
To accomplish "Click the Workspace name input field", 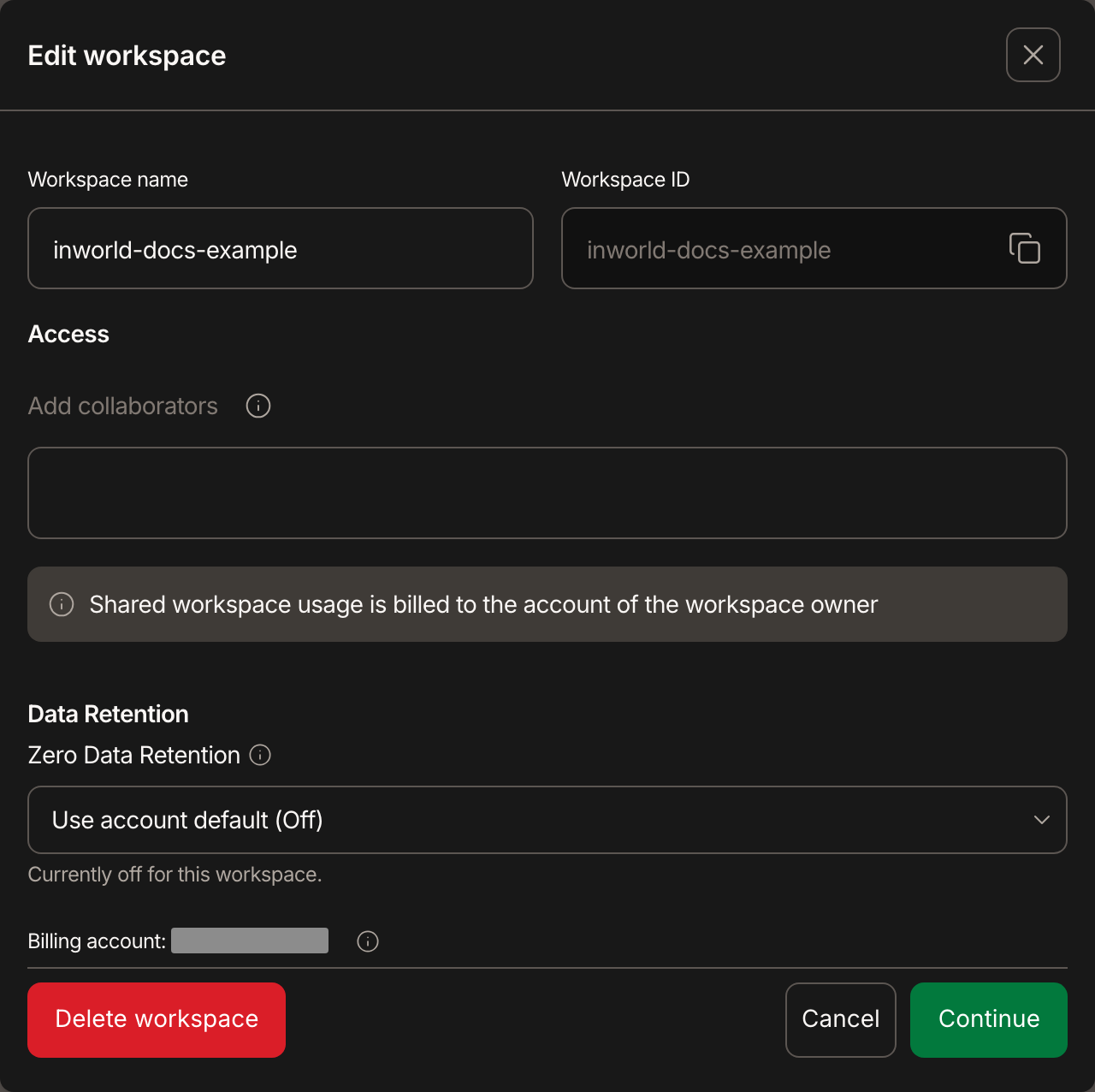I will click(x=281, y=248).
